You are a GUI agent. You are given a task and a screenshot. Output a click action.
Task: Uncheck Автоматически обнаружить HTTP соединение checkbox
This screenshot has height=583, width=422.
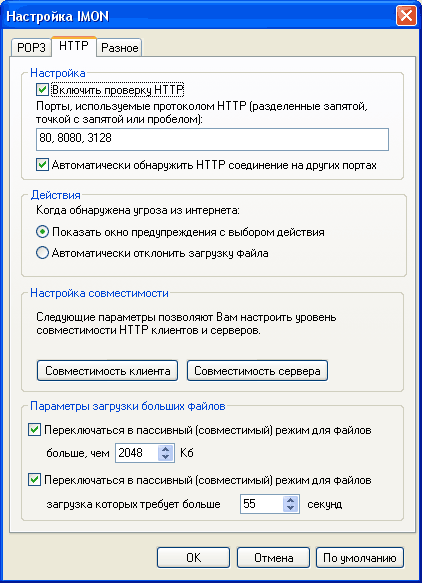pos(42,165)
